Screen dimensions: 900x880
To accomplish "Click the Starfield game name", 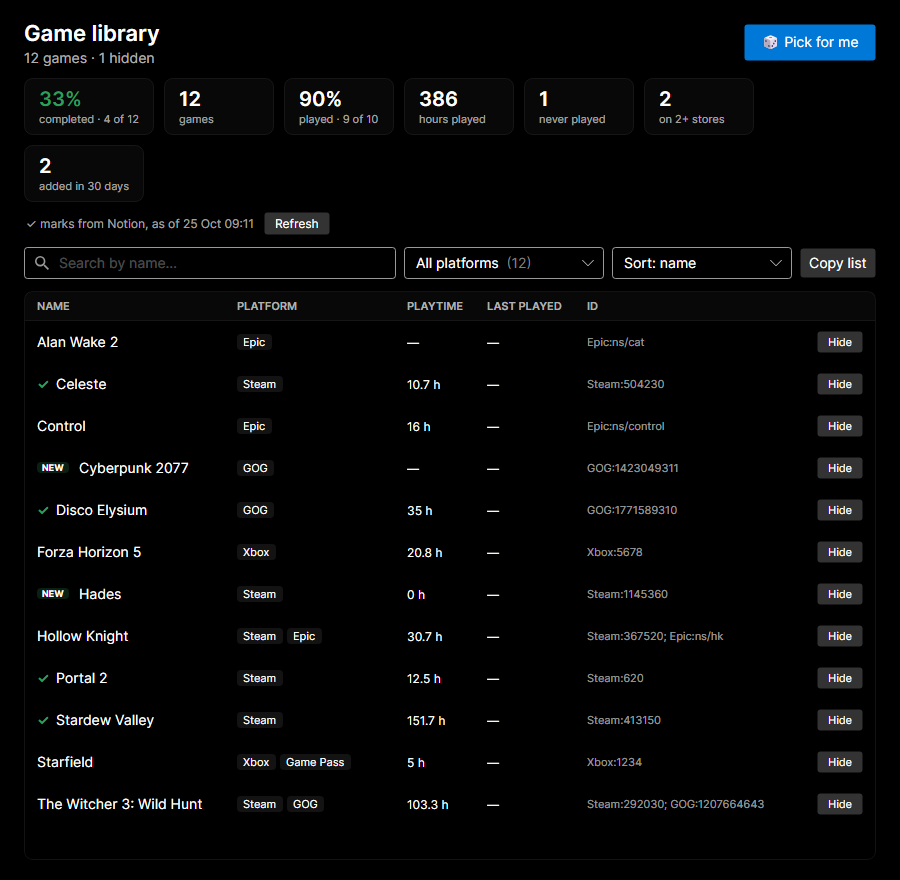I will pyautogui.click(x=65, y=762).
